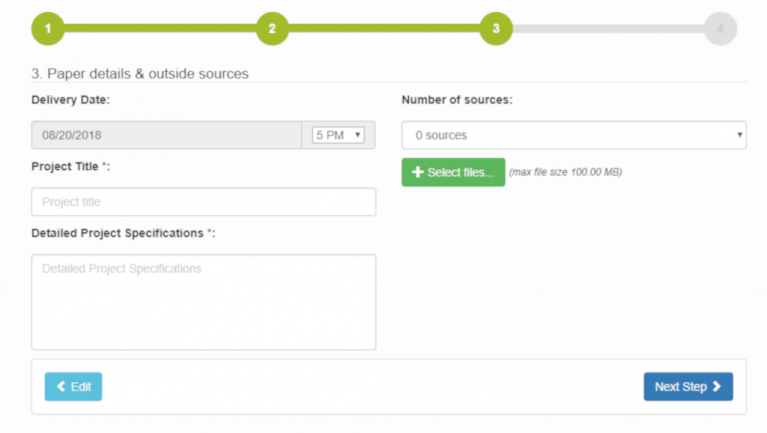Viewport: 767px width, 433px height.
Task: Click the left chevron icon beside Edit
Action: point(61,387)
